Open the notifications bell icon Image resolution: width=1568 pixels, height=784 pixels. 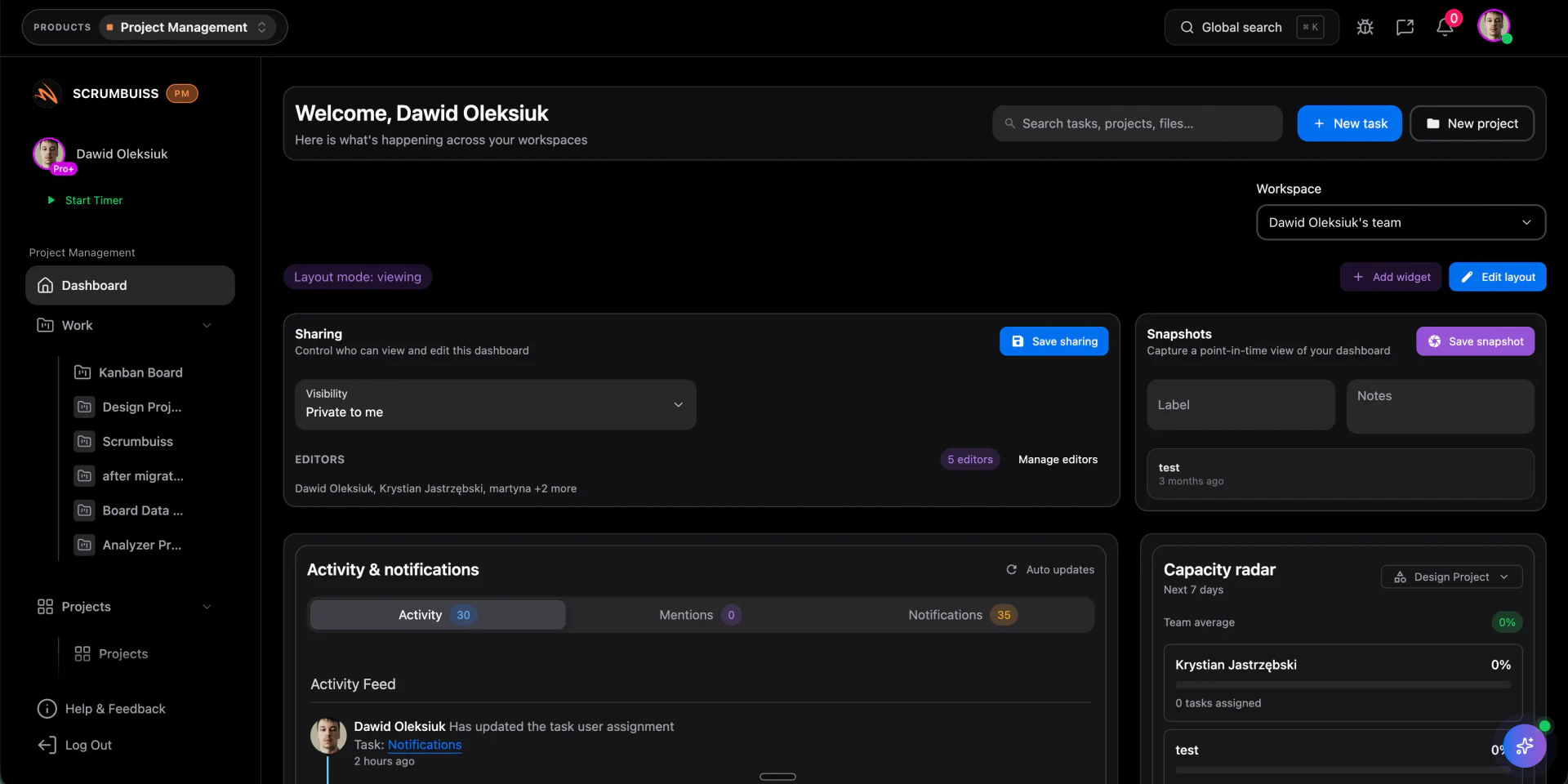[x=1444, y=27]
